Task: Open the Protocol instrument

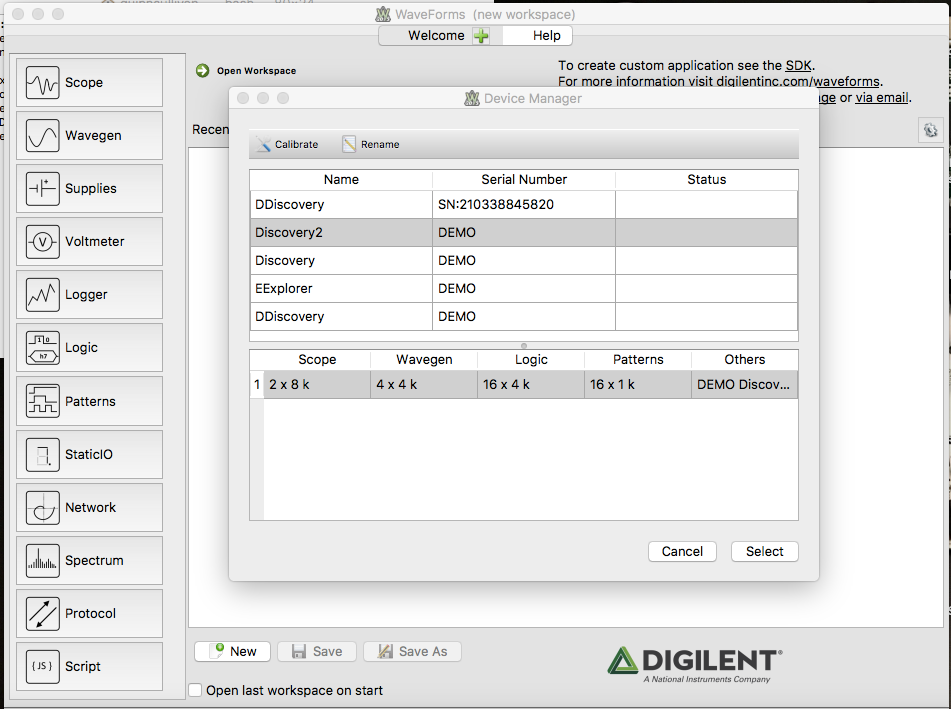Action: (x=90, y=614)
